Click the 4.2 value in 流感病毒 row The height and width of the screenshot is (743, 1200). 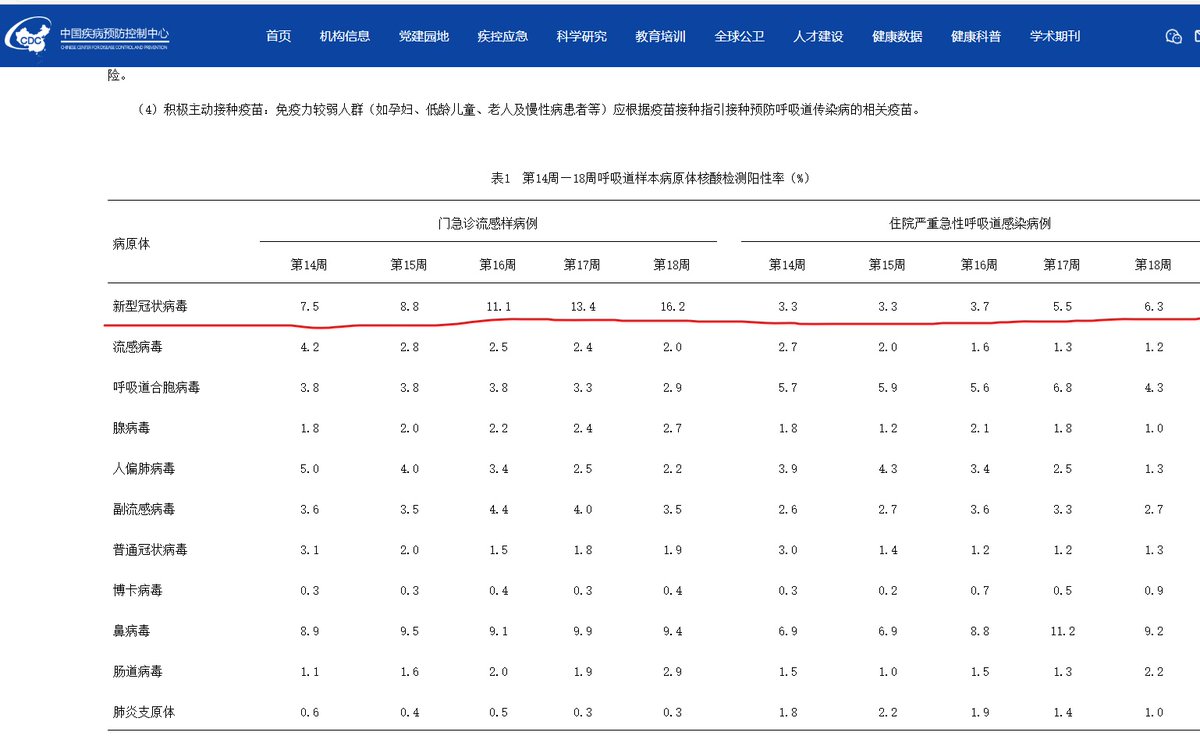click(x=310, y=347)
